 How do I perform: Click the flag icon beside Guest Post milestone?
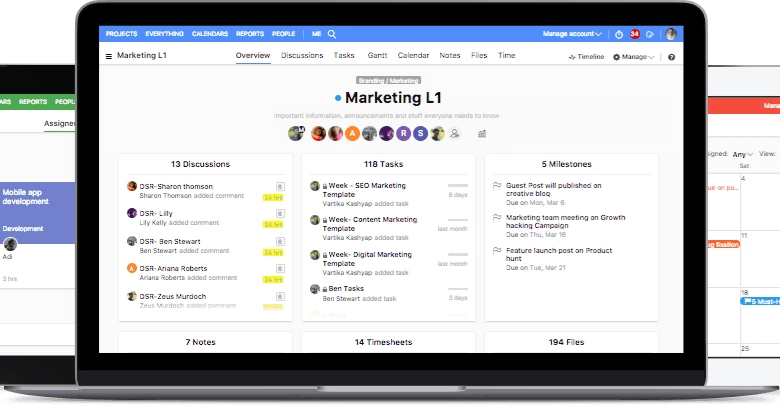497,186
